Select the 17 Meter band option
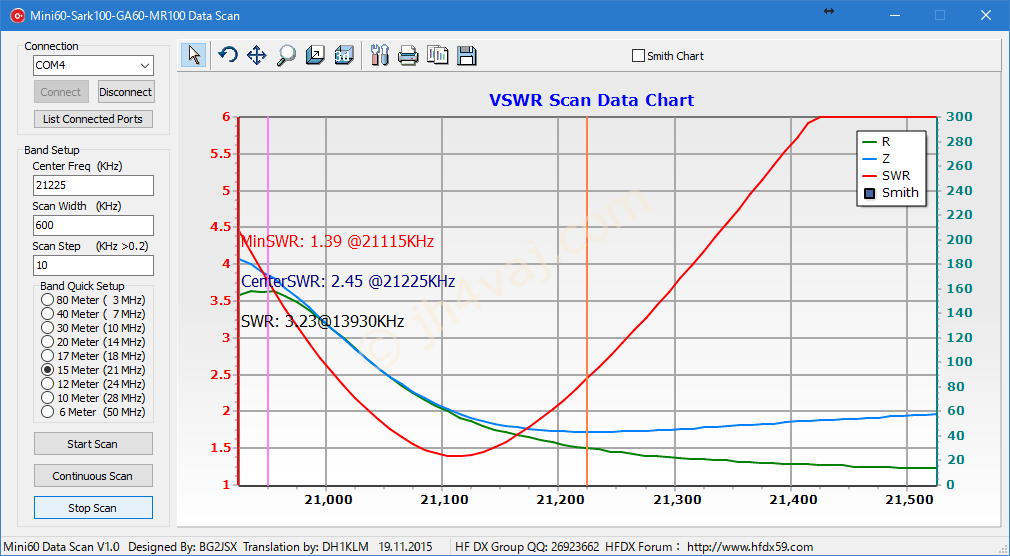 pyautogui.click(x=93, y=356)
